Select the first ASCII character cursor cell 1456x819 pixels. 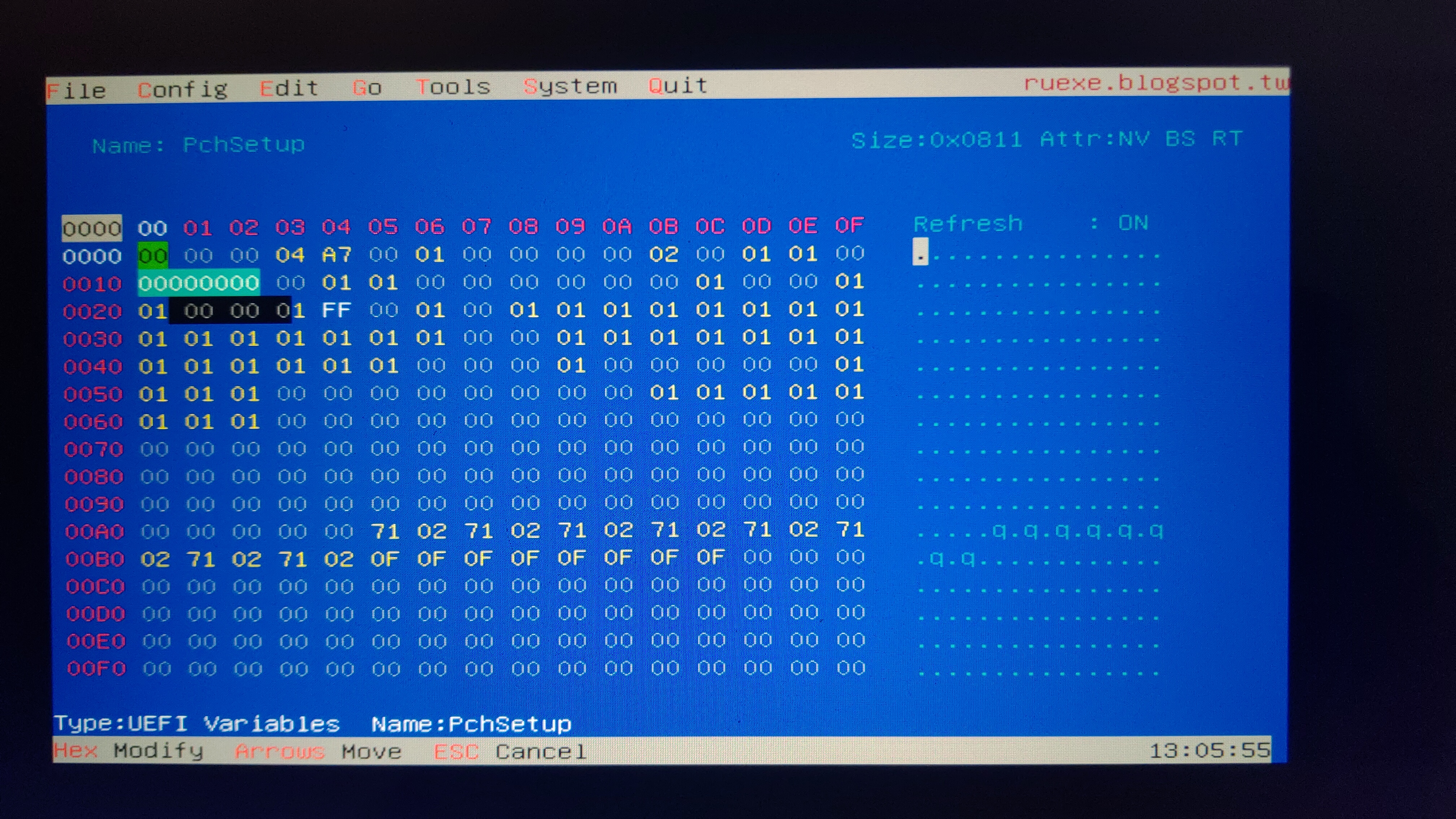[x=920, y=252]
